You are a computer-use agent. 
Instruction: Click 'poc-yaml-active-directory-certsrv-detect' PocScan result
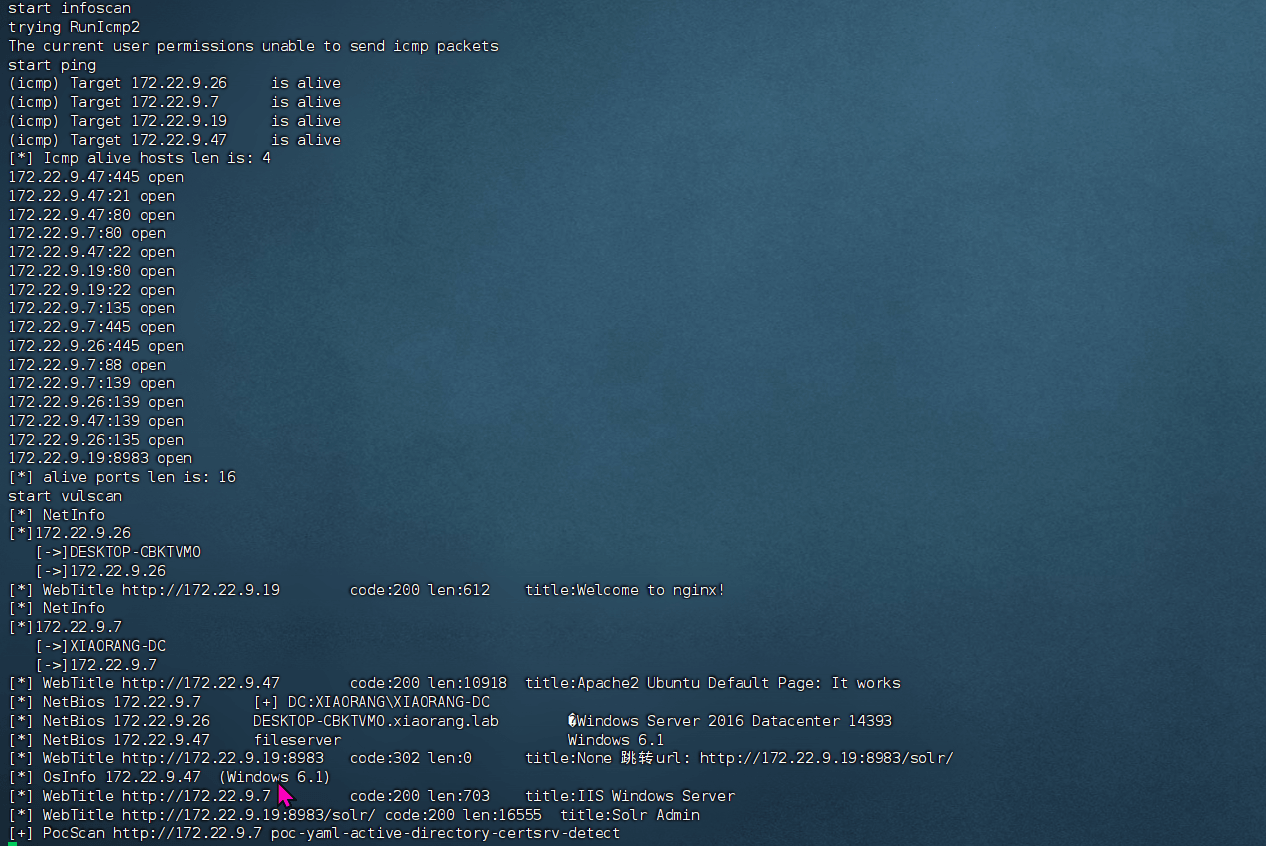click(445, 833)
